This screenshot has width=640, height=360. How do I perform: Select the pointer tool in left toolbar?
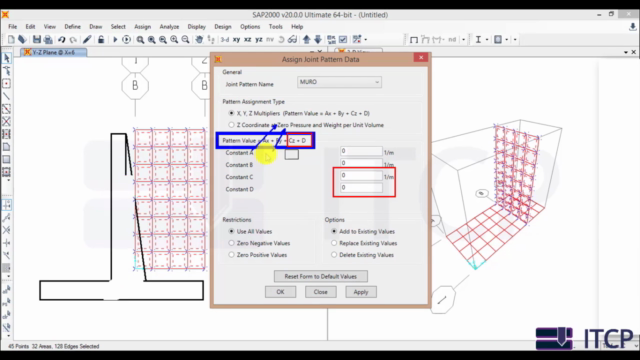point(7,58)
